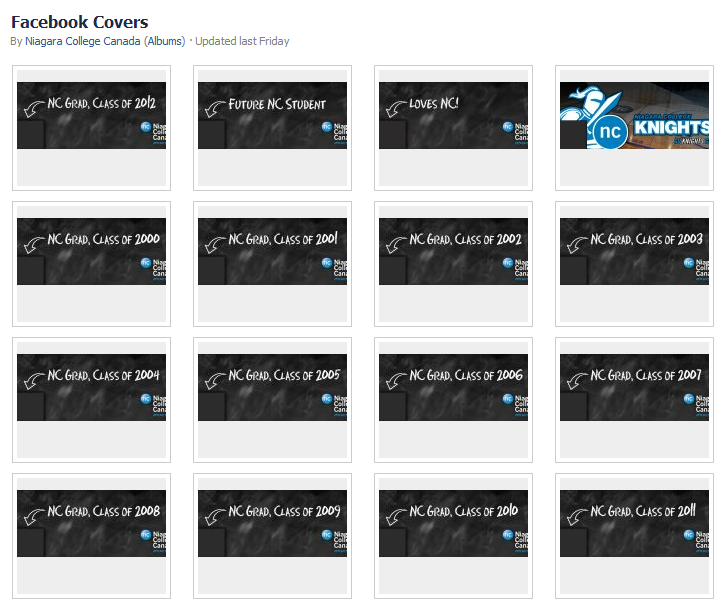Open the Future NC Student cover
Screen dimensions: 727x607
point(272,128)
